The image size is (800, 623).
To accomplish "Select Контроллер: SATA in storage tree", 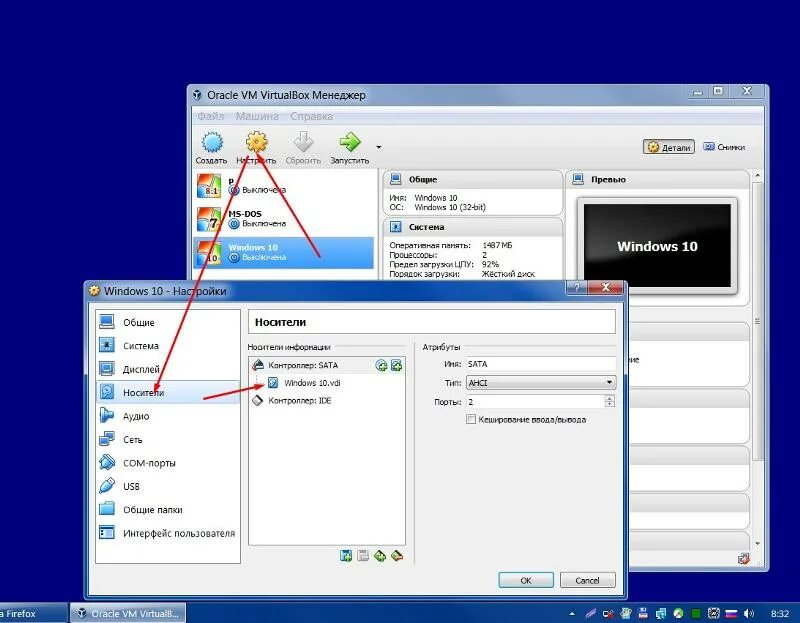I will tap(303, 365).
